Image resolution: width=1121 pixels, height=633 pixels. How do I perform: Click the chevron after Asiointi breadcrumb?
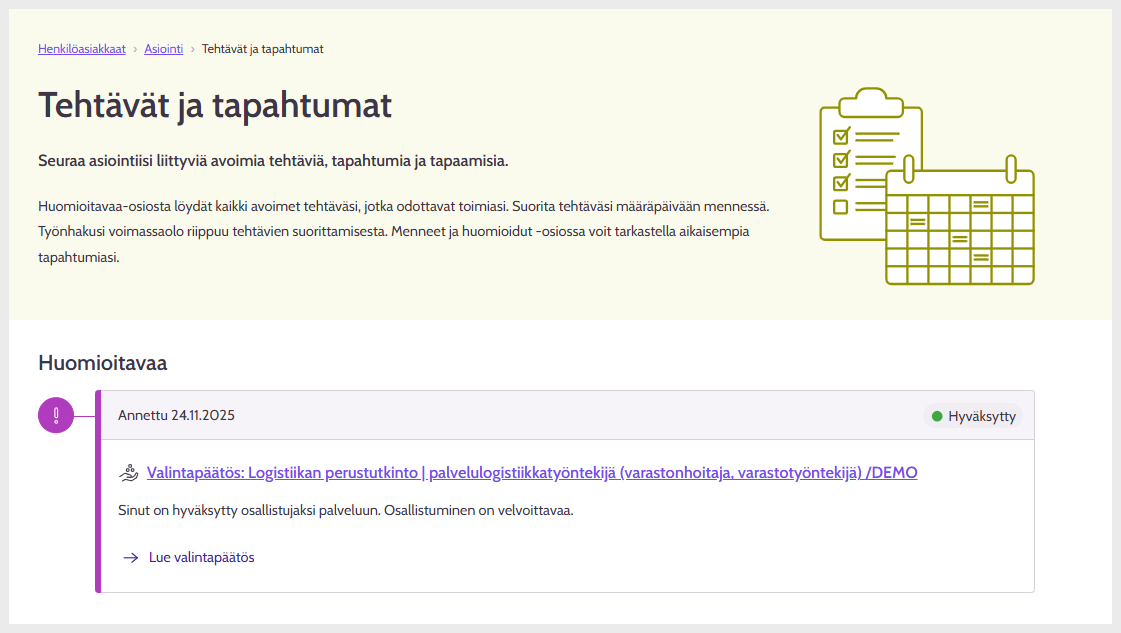[192, 49]
